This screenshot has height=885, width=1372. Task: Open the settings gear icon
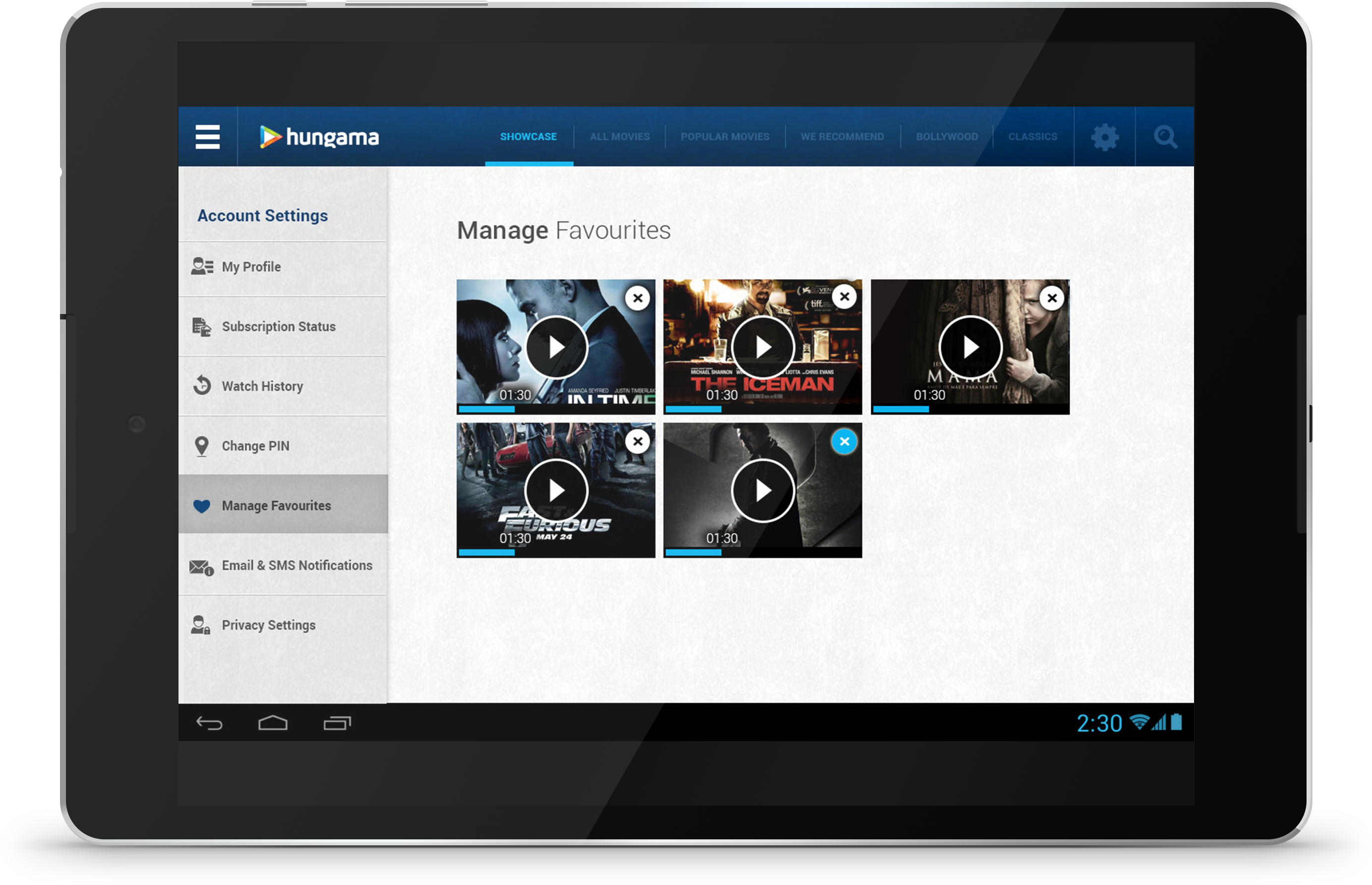pos(1104,137)
